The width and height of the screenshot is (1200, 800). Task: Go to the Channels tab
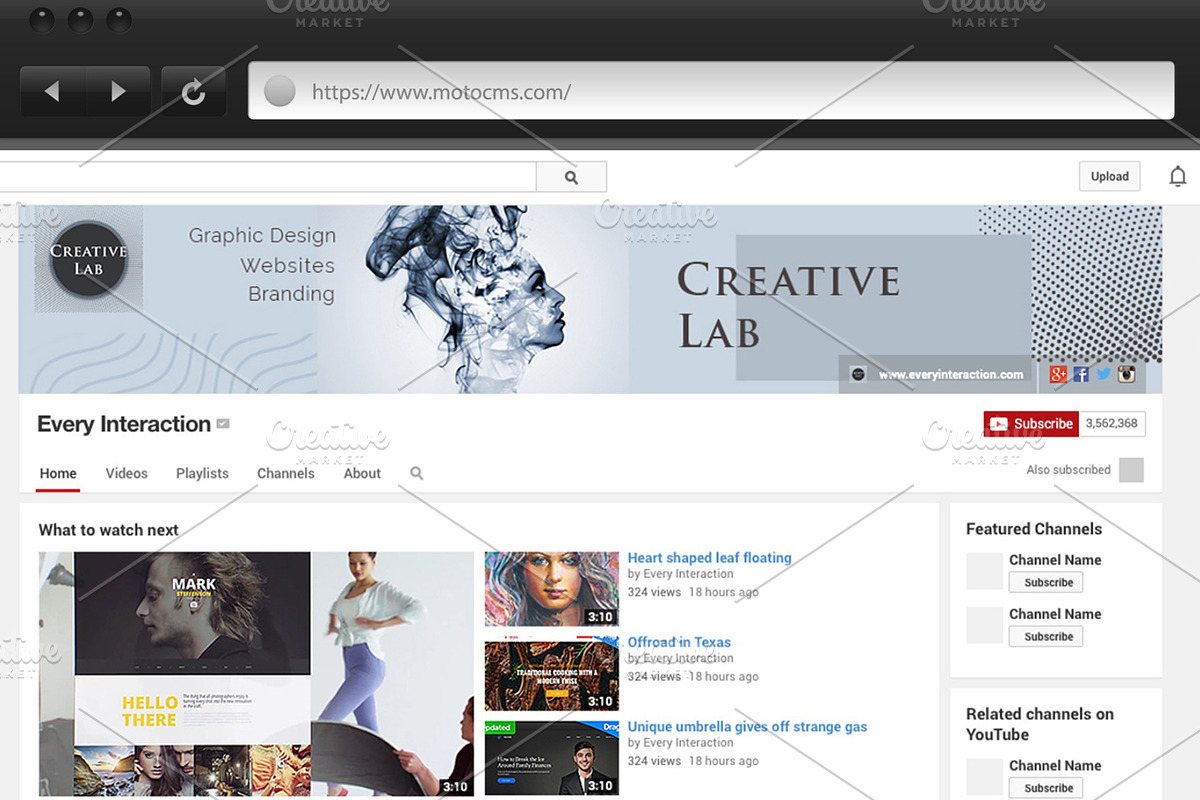tap(286, 474)
